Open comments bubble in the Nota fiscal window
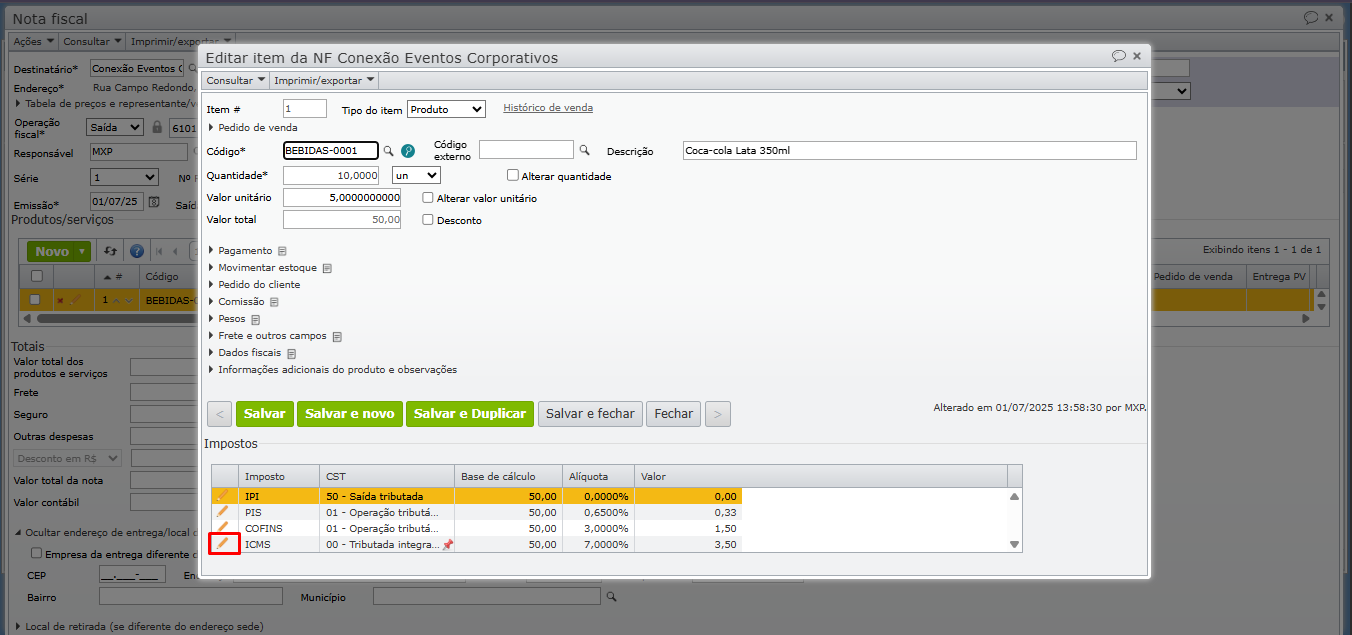 pyautogui.click(x=1311, y=18)
